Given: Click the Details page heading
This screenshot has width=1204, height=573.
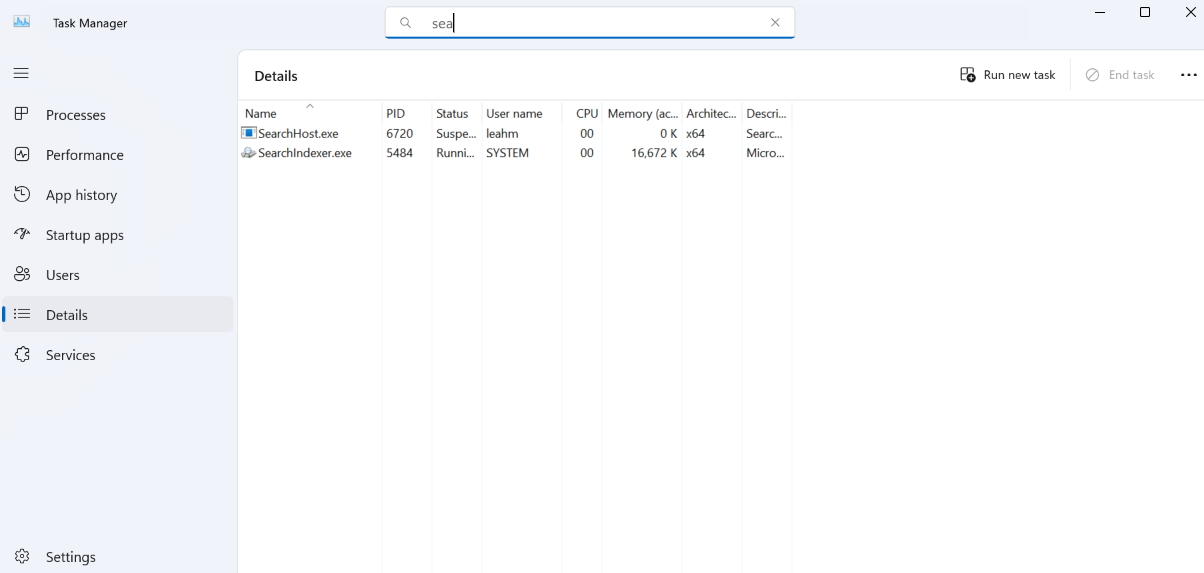Looking at the screenshot, I should [x=276, y=76].
